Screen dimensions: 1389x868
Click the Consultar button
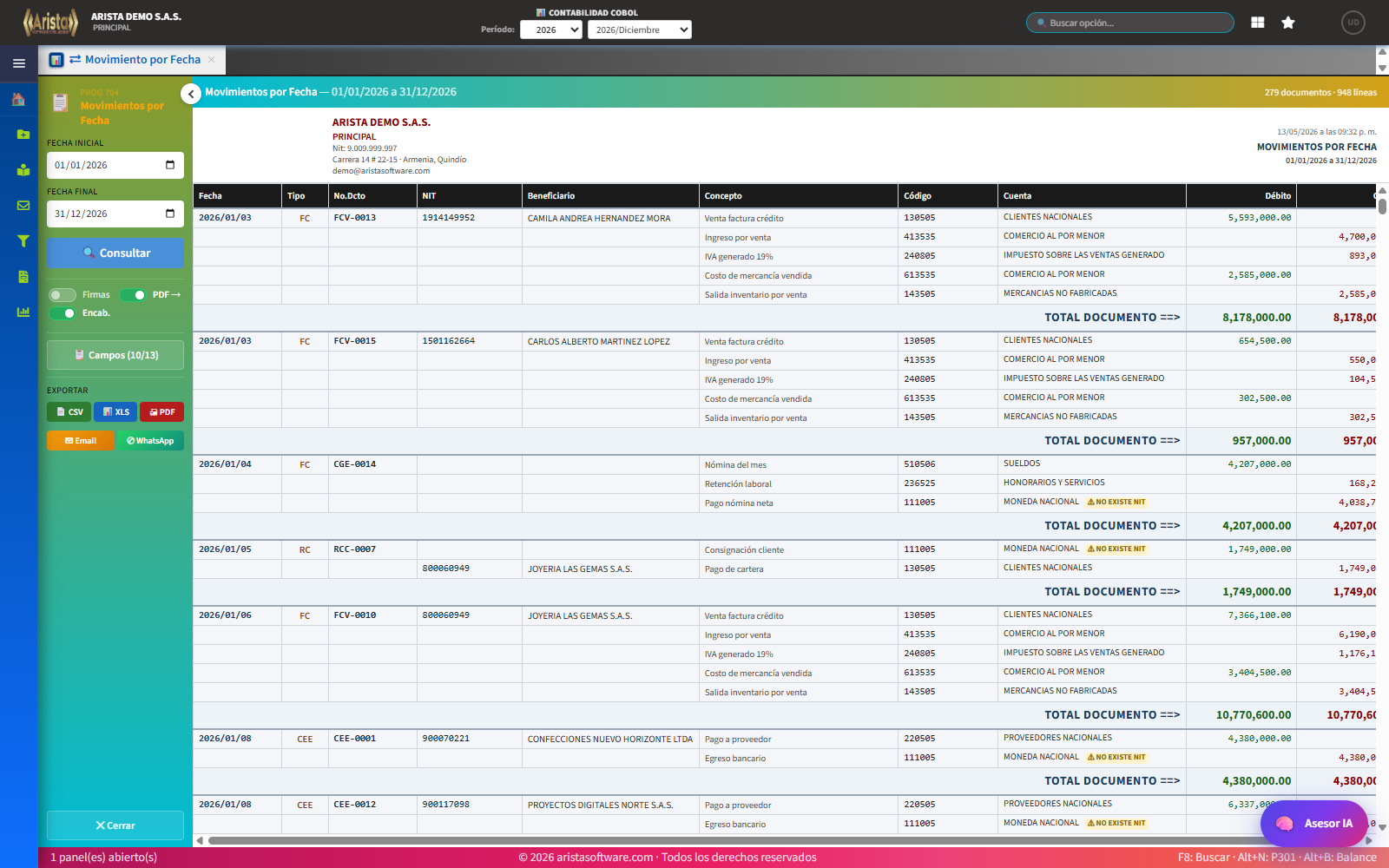115,253
